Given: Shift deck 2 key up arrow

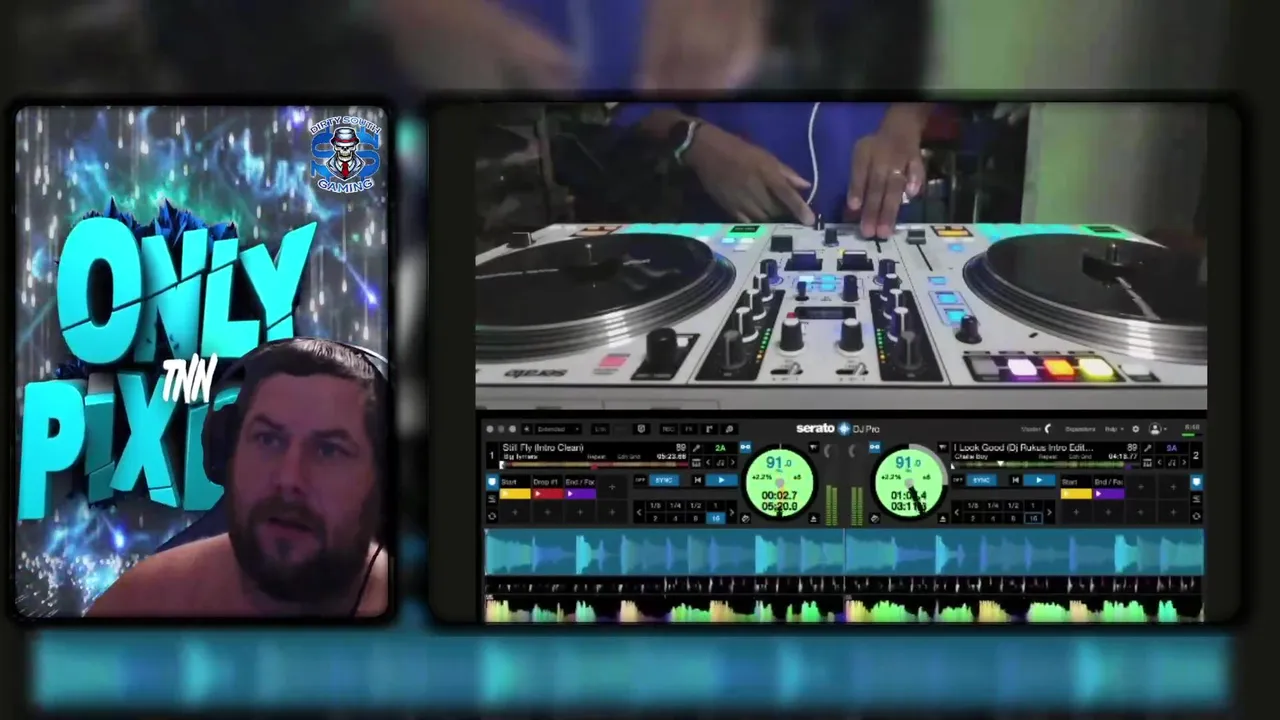Looking at the screenshot, I should [x=1184, y=463].
